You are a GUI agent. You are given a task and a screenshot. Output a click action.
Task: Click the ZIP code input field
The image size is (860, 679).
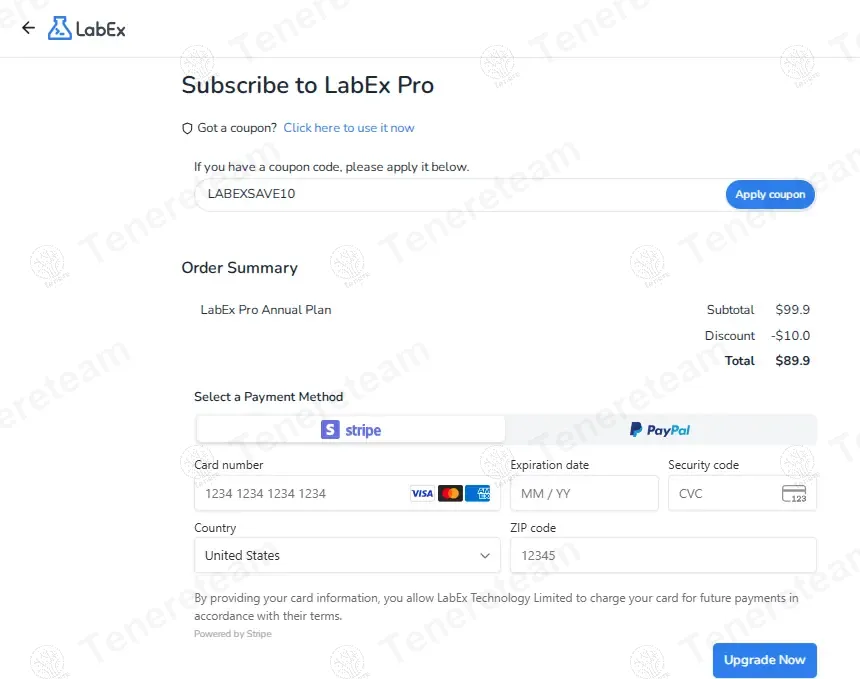(x=663, y=555)
